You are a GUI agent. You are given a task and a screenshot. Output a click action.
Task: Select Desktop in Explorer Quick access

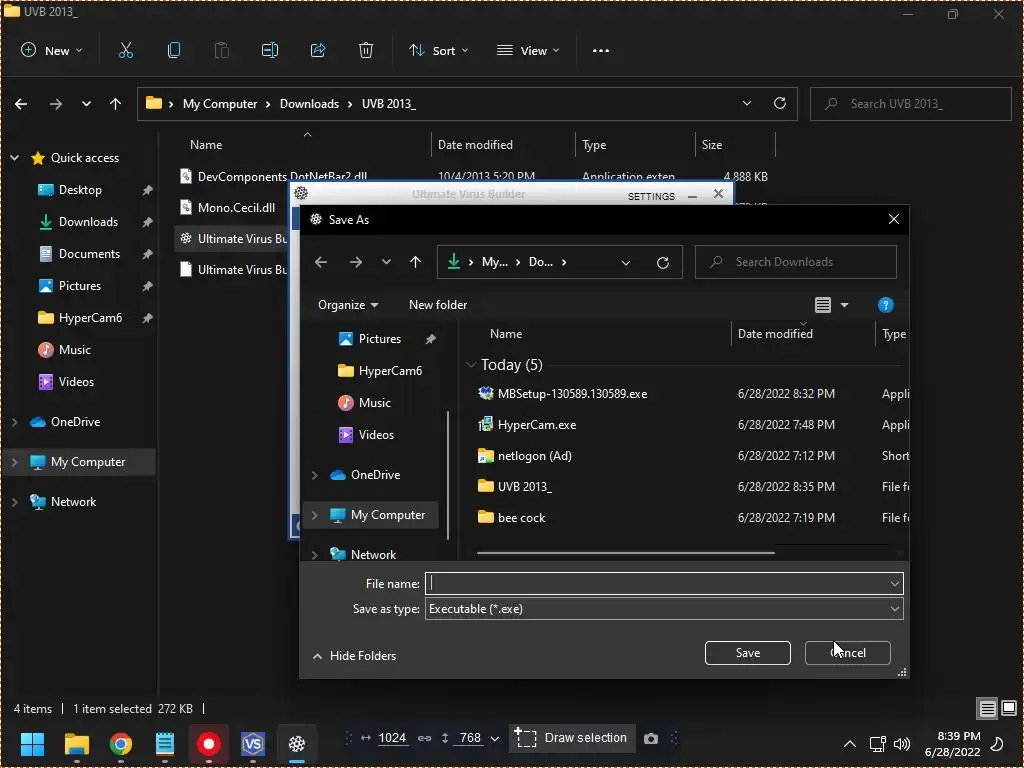pos(80,189)
